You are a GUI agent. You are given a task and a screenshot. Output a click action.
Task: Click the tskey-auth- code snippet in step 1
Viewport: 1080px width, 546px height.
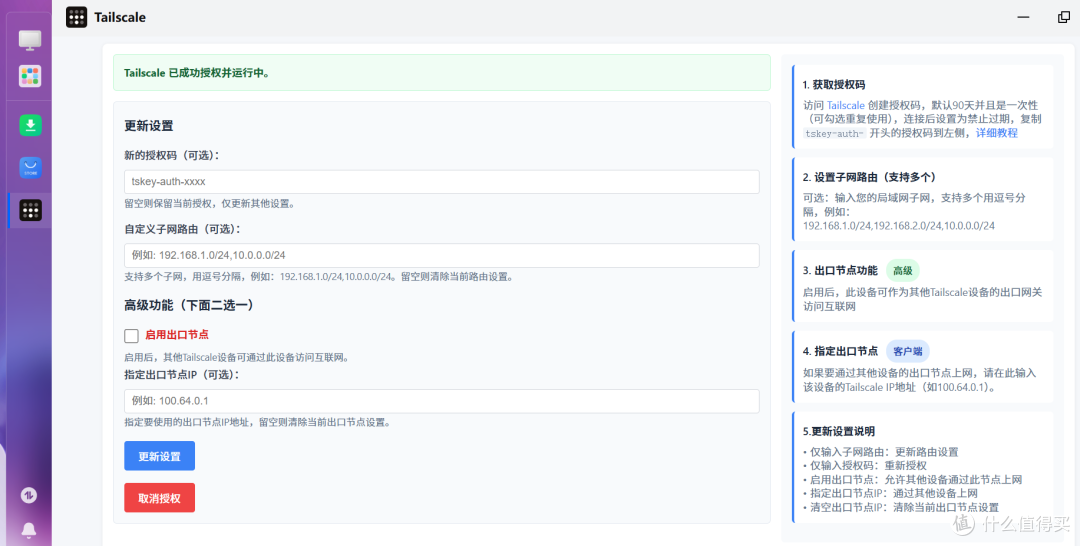(x=834, y=134)
